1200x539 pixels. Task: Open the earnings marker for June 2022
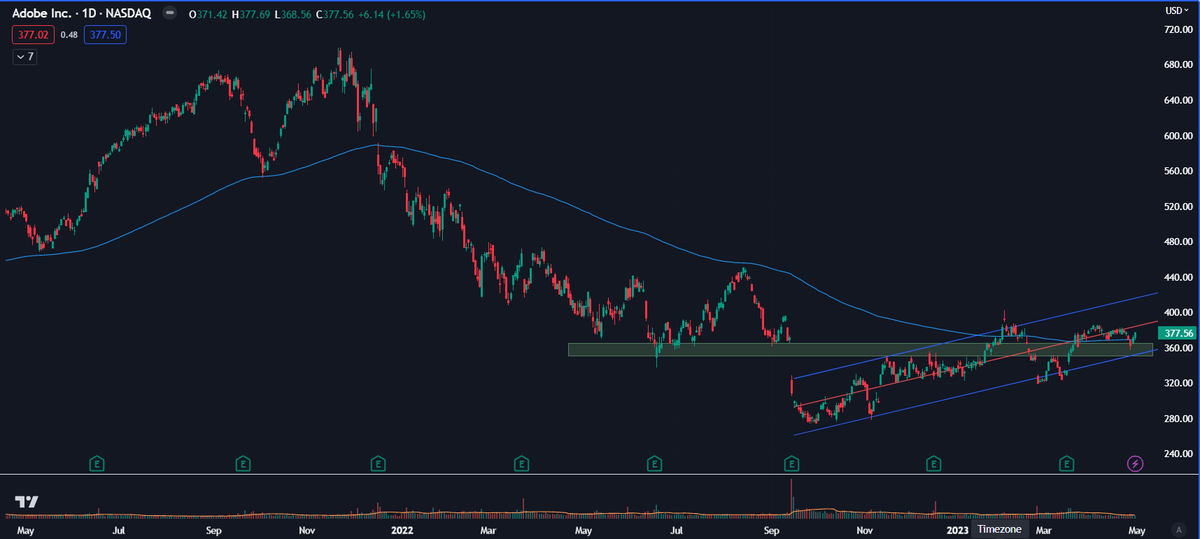click(654, 463)
